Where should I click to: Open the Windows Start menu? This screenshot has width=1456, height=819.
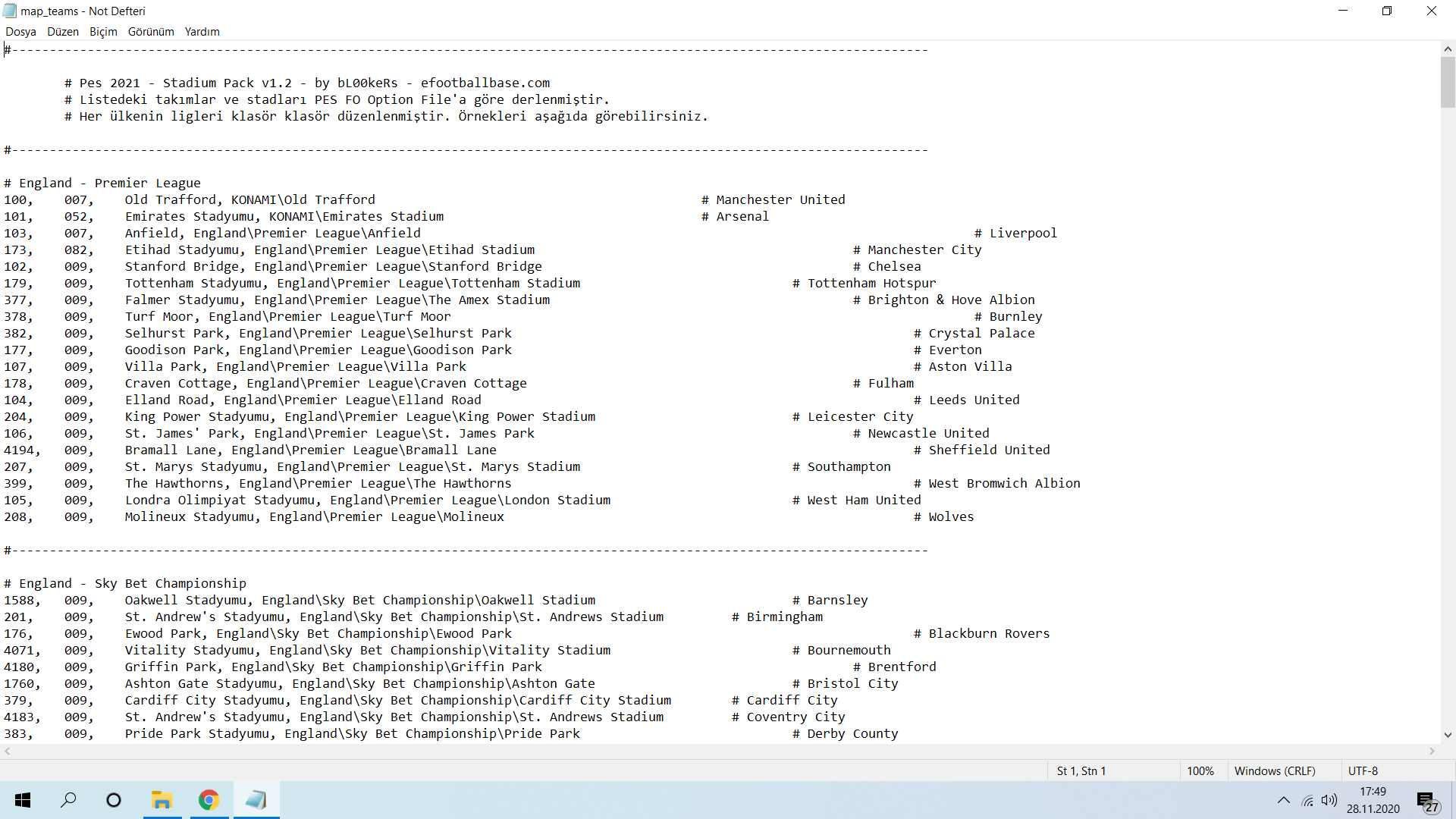point(23,800)
